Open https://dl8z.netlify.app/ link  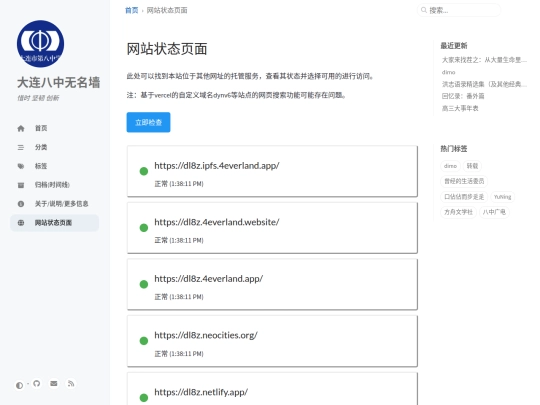click(x=201, y=392)
